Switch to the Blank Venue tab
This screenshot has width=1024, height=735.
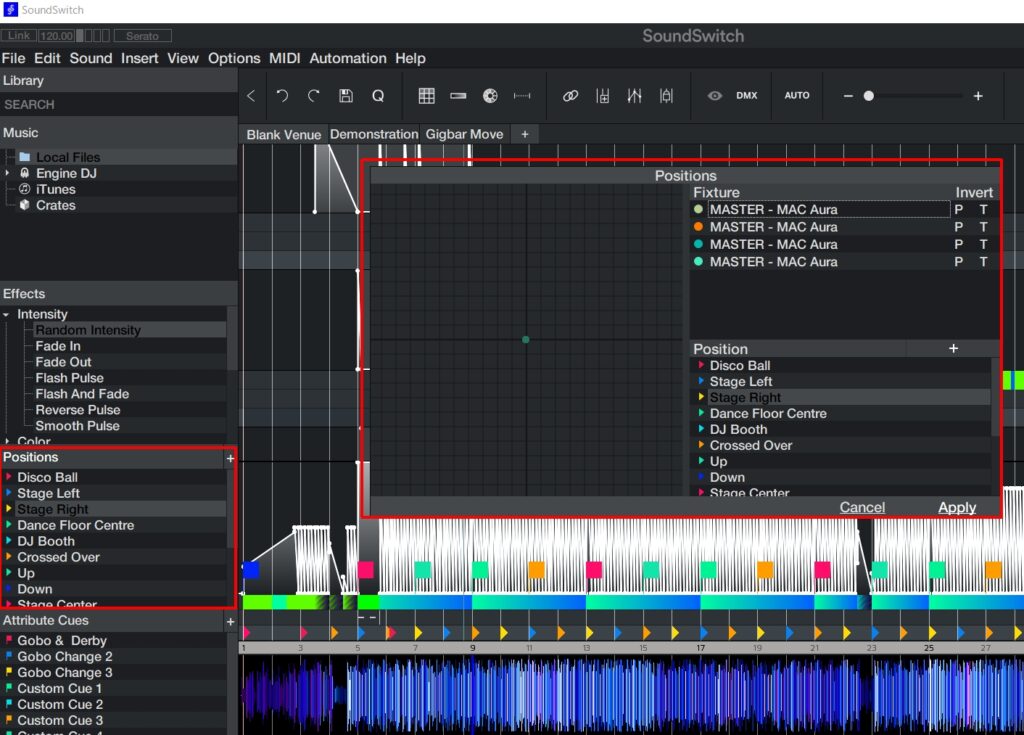point(283,135)
